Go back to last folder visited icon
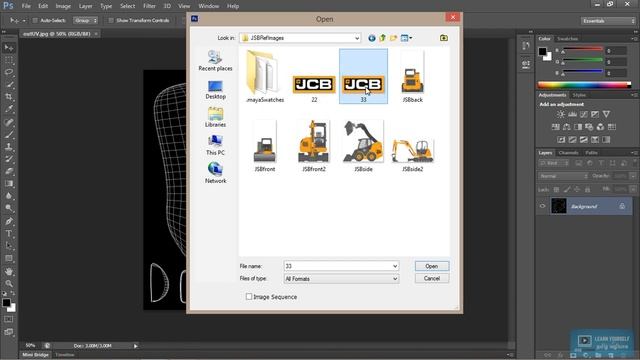Viewport: 640px width, 360px height. click(372, 38)
